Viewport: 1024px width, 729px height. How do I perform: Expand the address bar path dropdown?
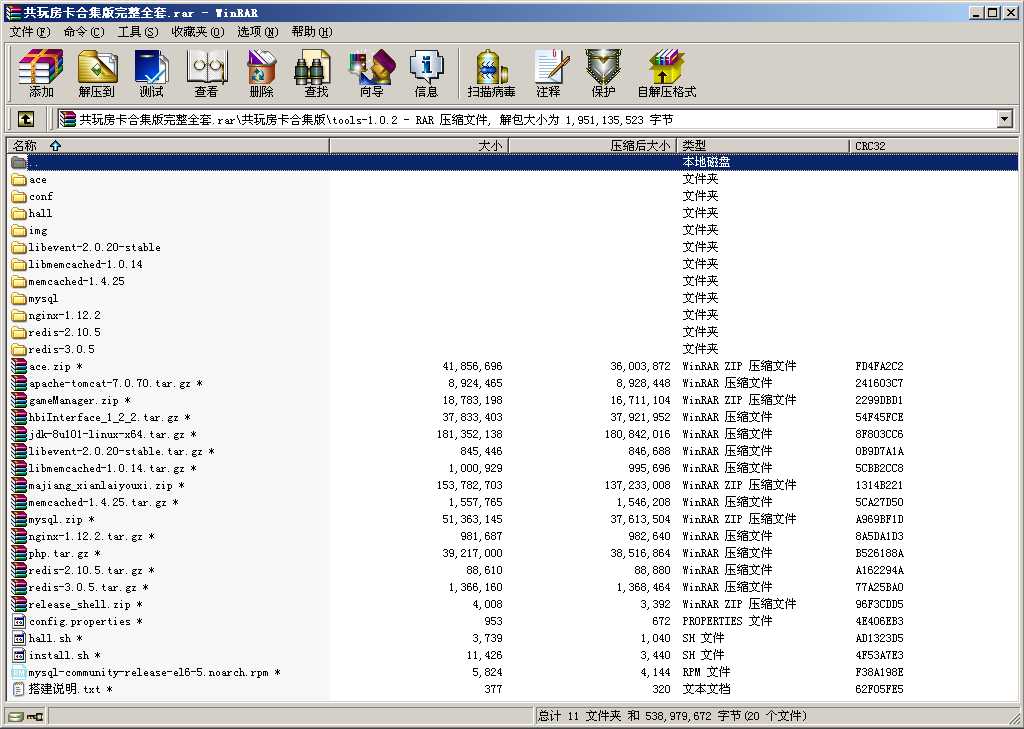click(x=1004, y=119)
